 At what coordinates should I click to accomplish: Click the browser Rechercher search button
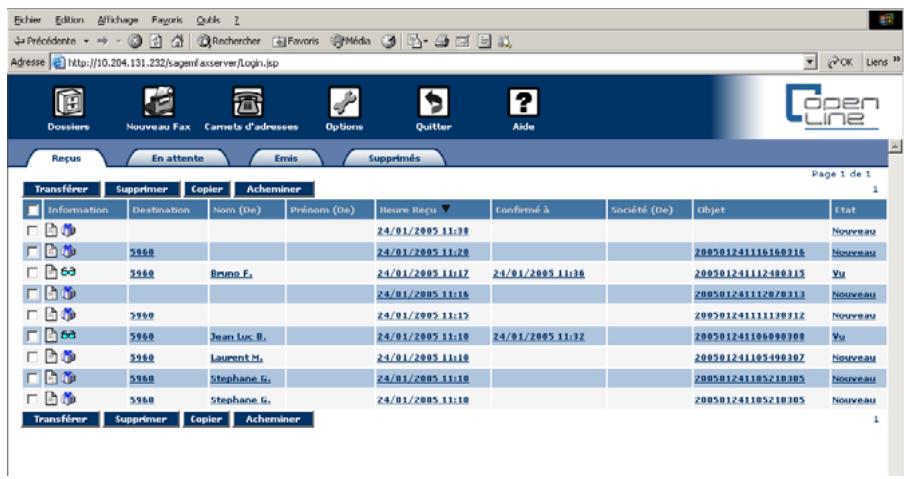coord(229,41)
